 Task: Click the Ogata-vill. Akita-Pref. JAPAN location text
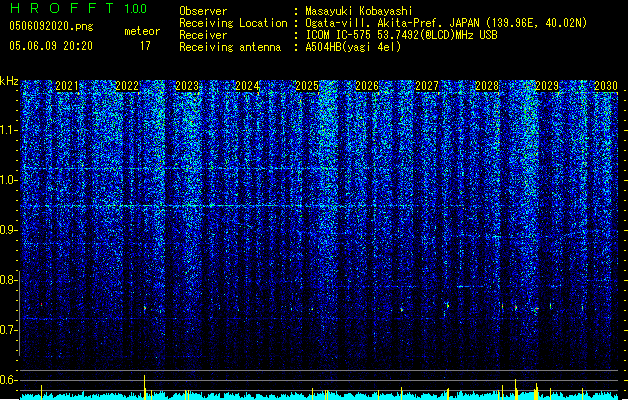pyautogui.click(x=446, y=23)
